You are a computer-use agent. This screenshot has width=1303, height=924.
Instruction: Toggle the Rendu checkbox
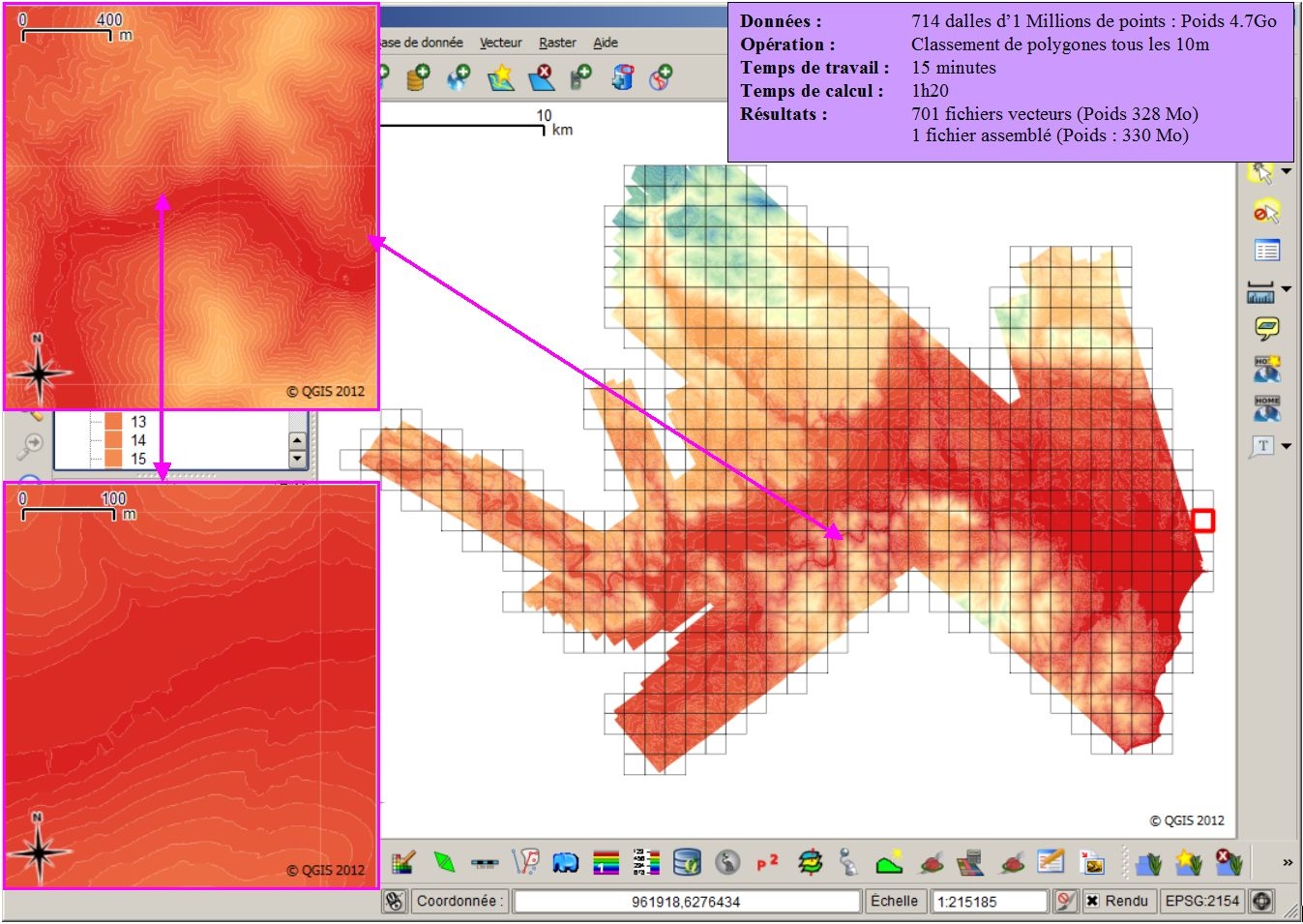click(1092, 901)
